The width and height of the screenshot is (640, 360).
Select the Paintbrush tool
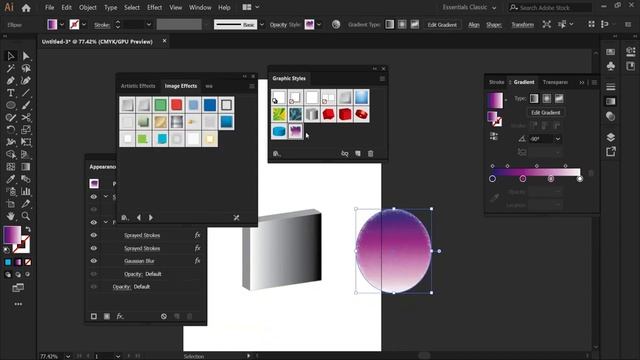tap(26, 105)
